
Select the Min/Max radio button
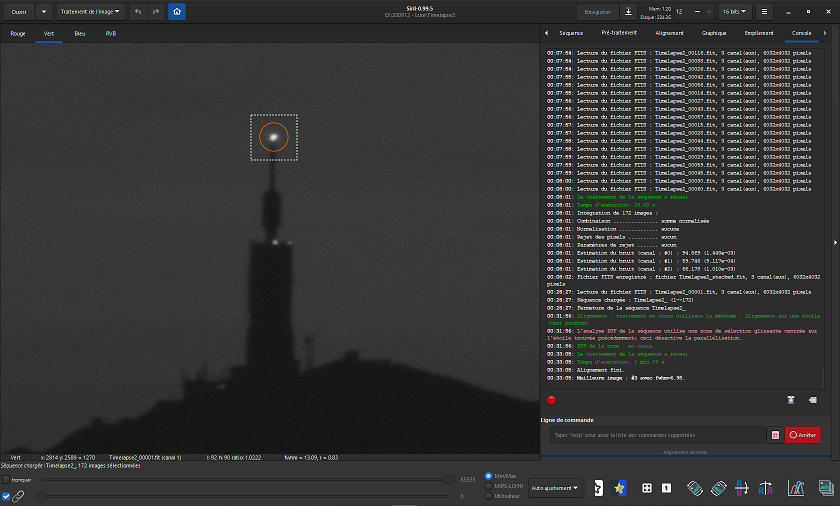click(x=488, y=475)
